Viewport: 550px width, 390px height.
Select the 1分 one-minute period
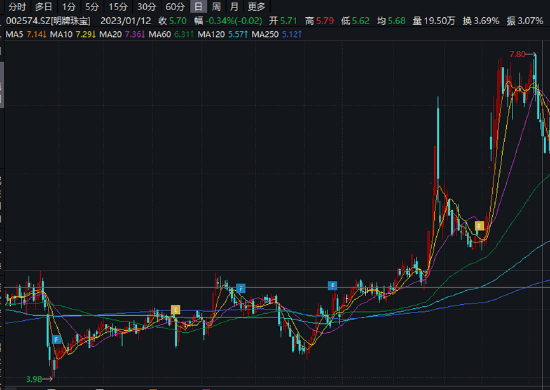68,7
